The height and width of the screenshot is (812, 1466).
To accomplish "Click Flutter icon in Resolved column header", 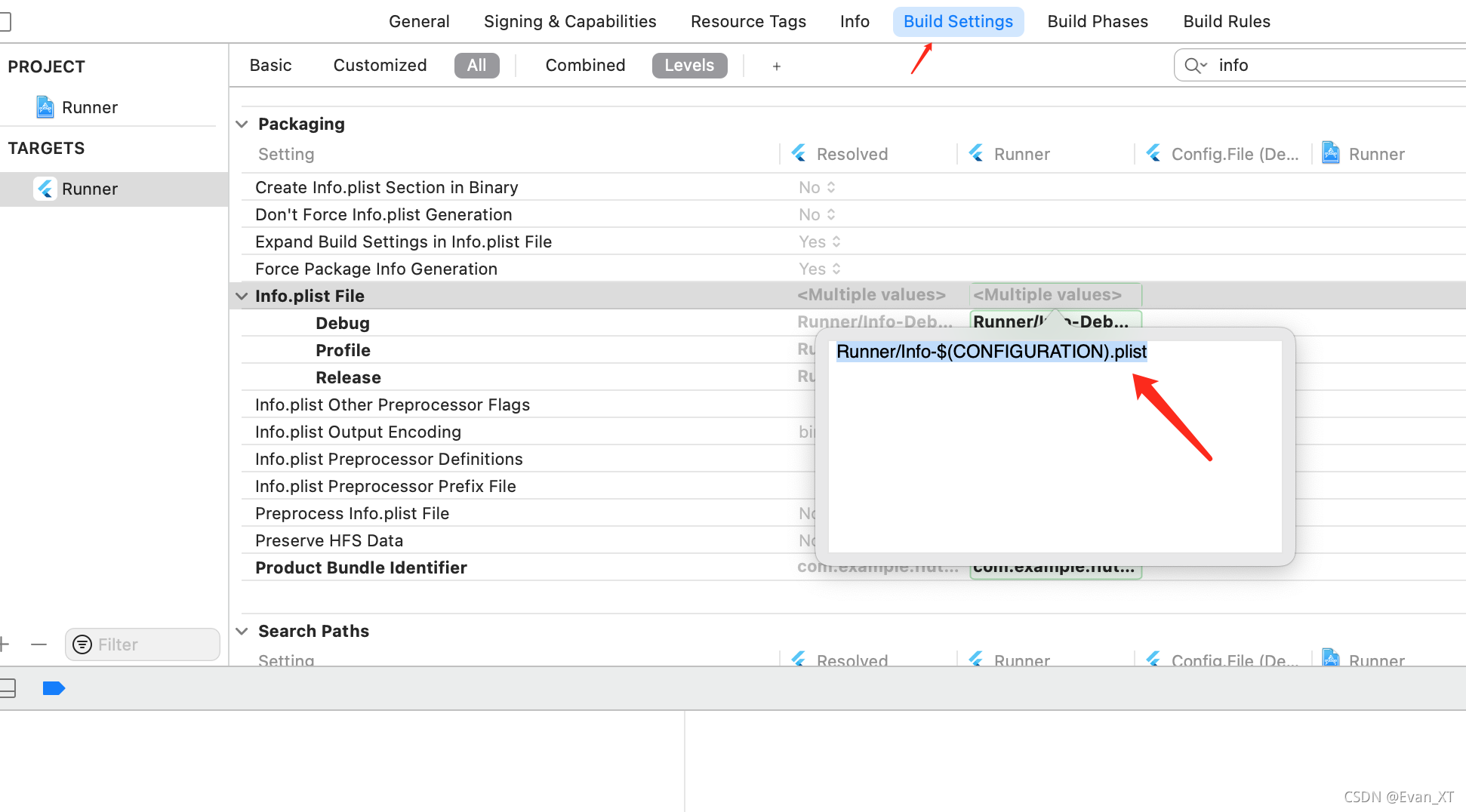I will point(799,153).
